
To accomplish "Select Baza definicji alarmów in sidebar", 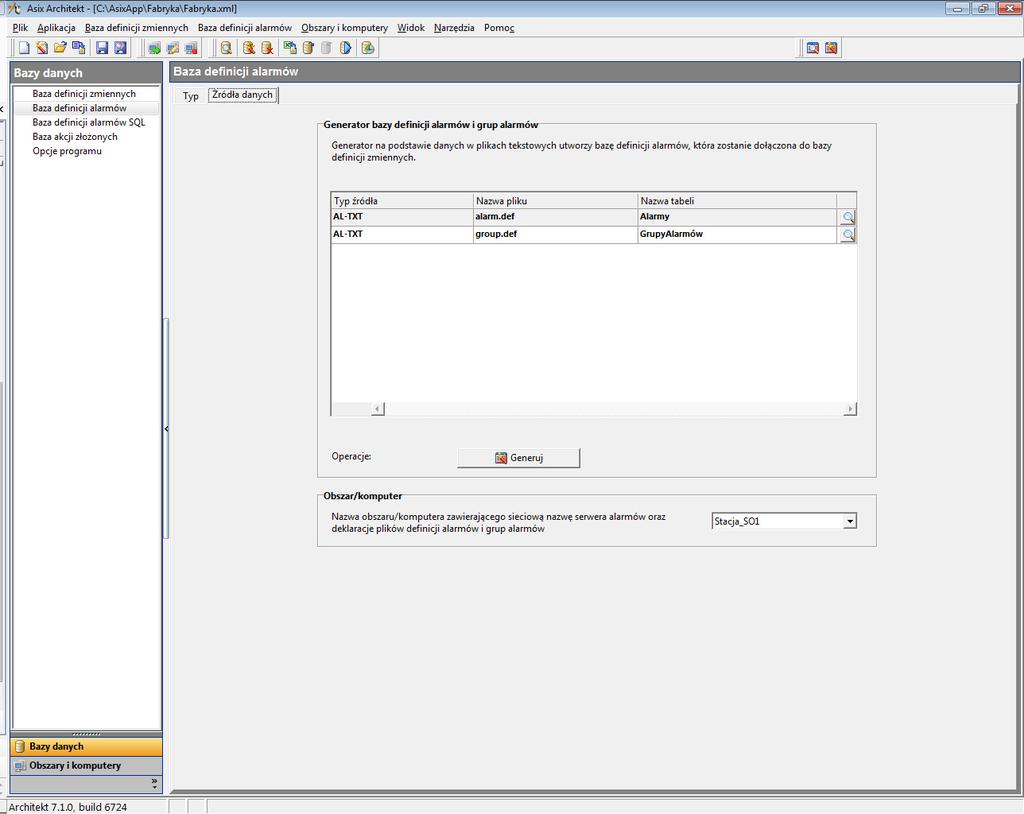I will pos(80,108).
